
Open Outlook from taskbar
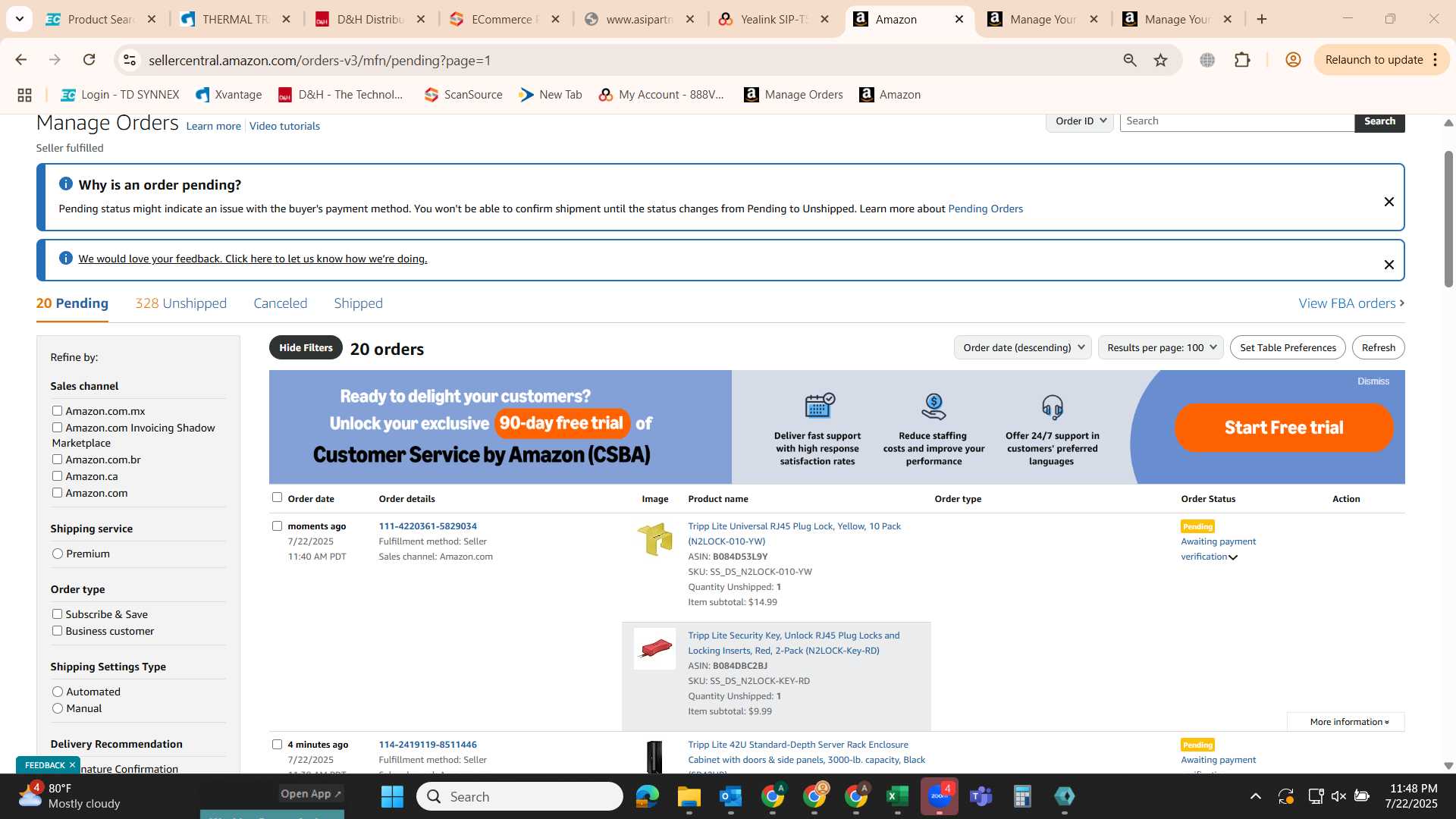click(x=730, y=796)
